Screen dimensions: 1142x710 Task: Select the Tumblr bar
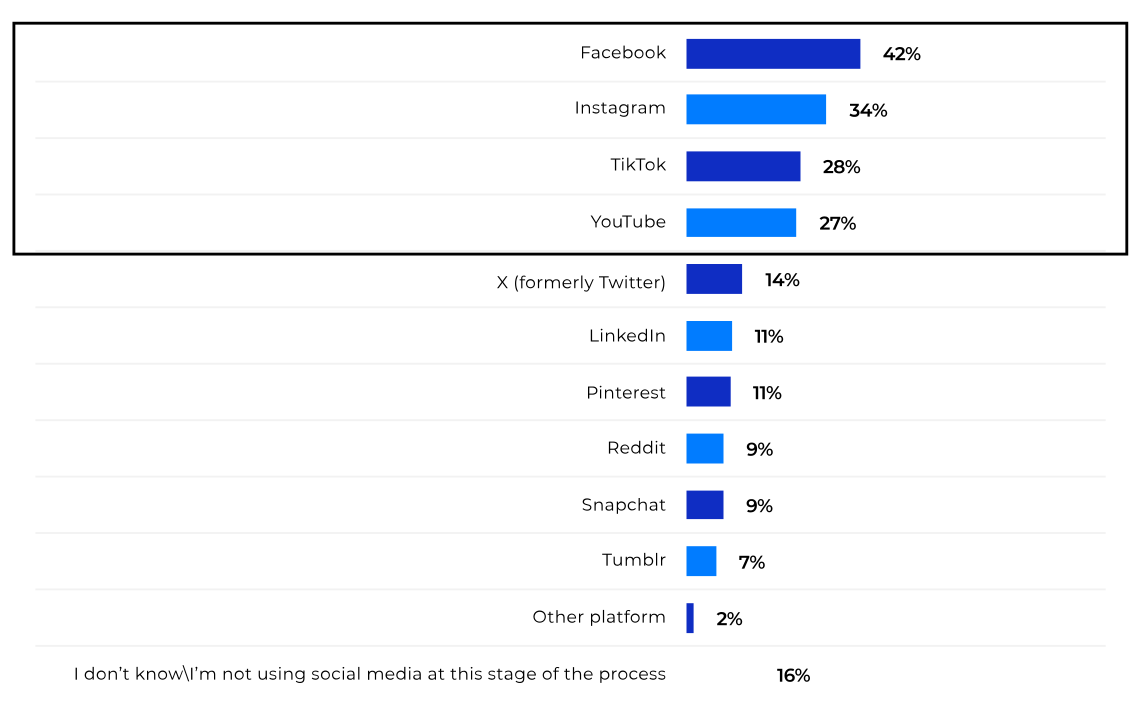pos(701,561)
